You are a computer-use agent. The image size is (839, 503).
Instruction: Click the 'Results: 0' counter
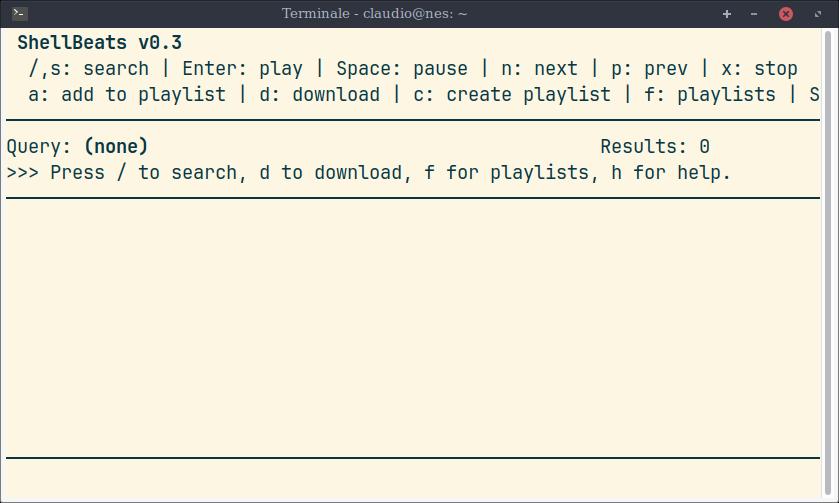pyautogui.click(x=655, y=147)
